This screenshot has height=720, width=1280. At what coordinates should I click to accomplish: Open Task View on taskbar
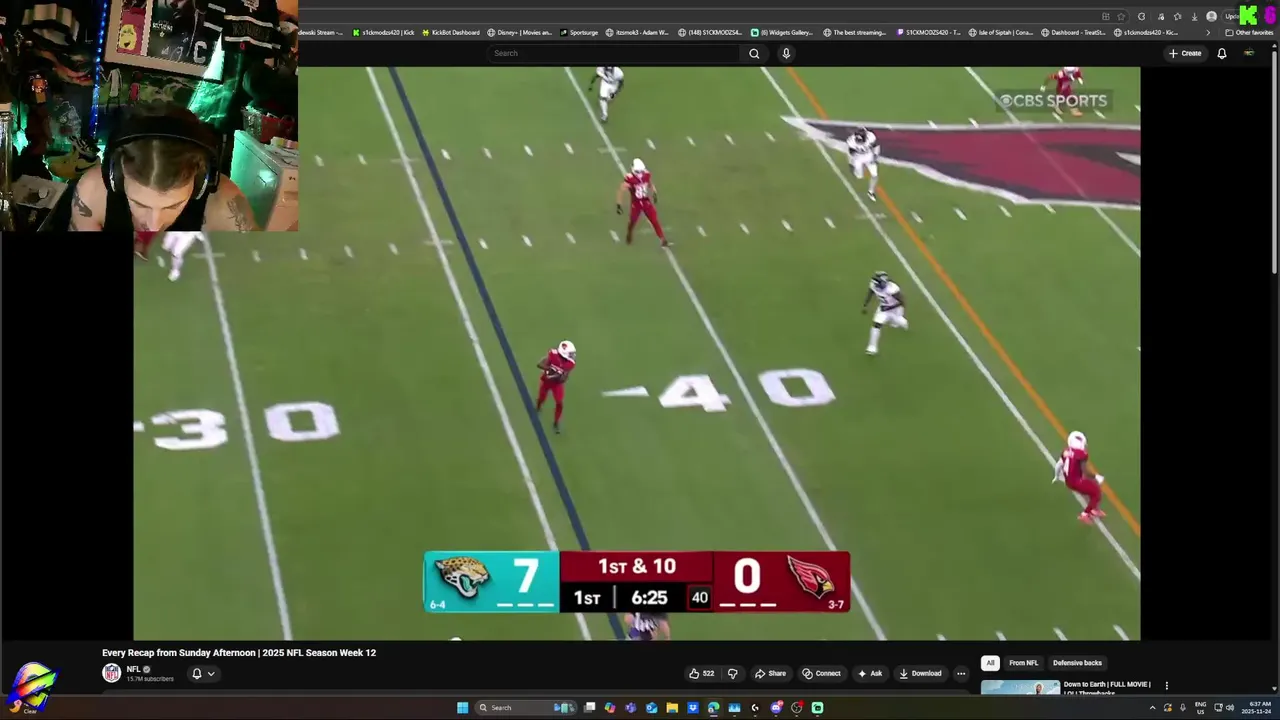[590, 707]
